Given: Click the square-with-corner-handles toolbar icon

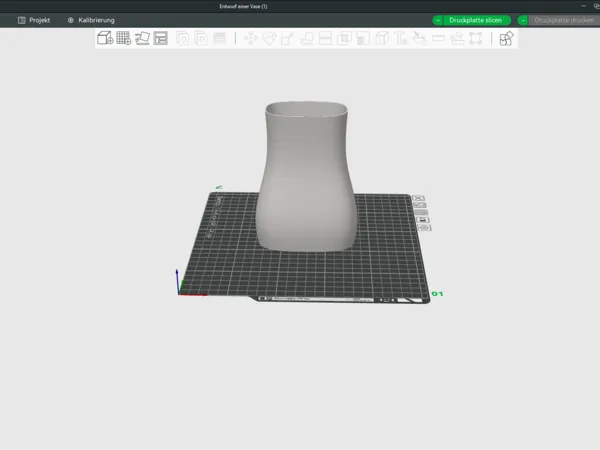Looking at the screenshot, I should click(x=476, y=38).
